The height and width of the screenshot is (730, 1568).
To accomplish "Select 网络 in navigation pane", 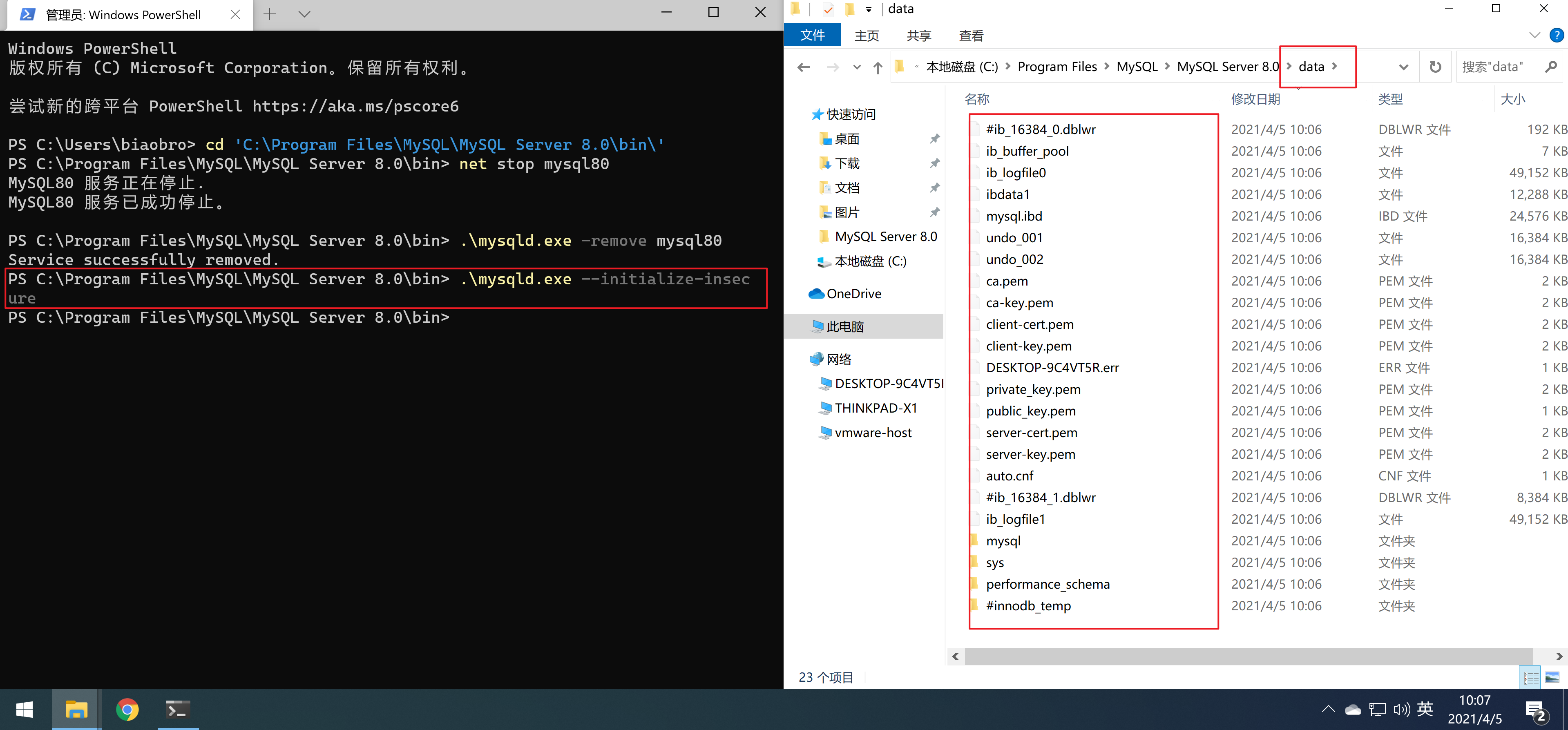I will click(839, 359).
